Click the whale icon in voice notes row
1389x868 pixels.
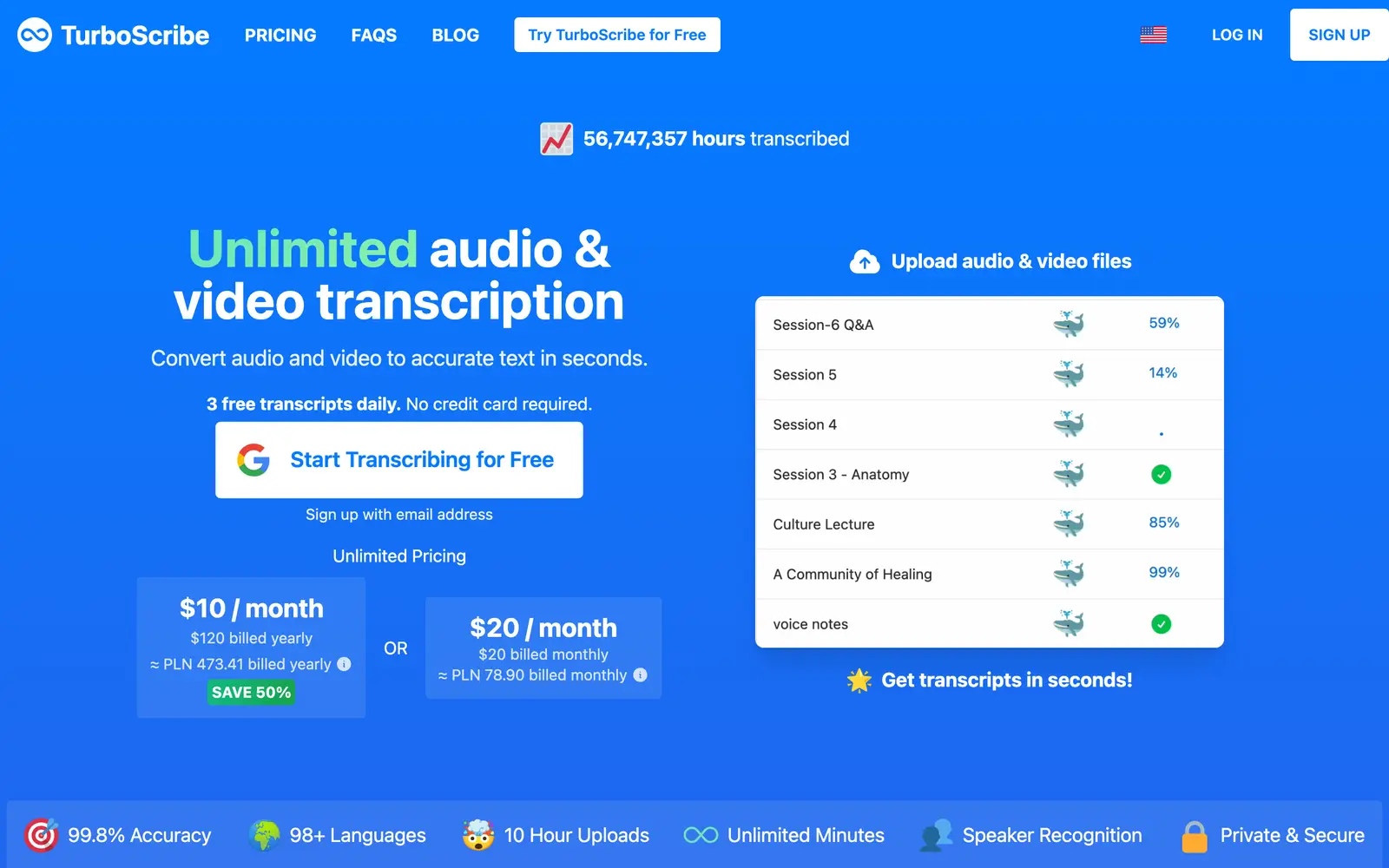point(1069,624)
